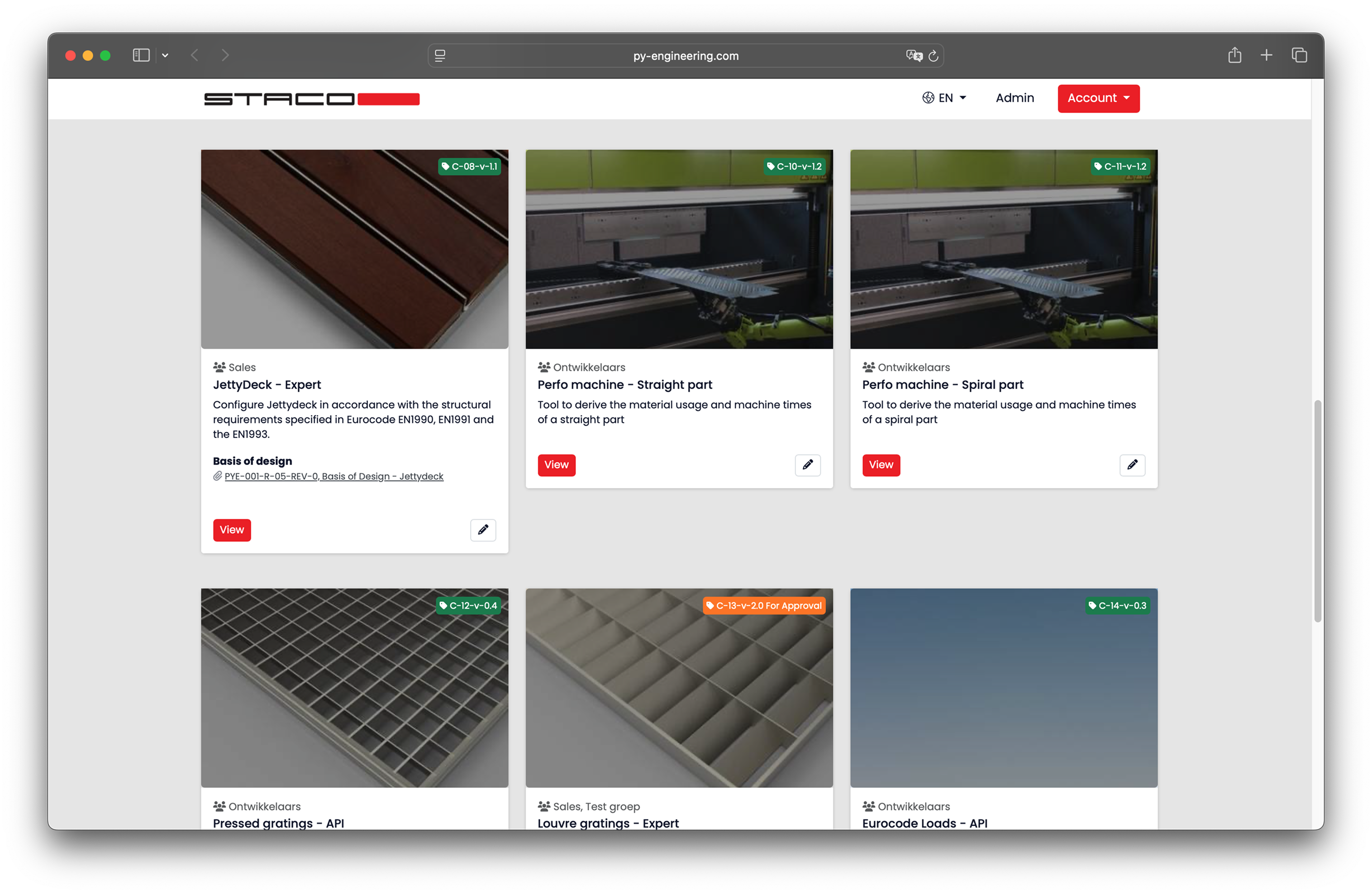Image resolution: width=1372 pixels, height=894 pixels.
Task: Click the website settings icon in address bar
Action: (x=440, y=56)
